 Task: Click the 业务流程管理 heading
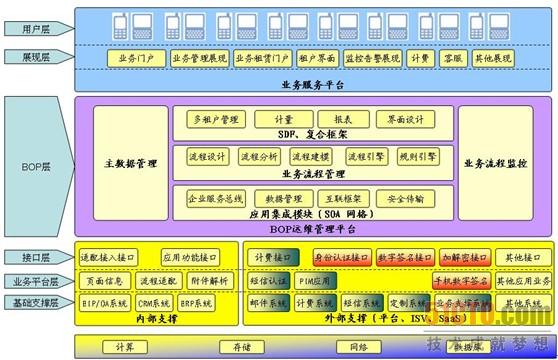coord(313,174)
